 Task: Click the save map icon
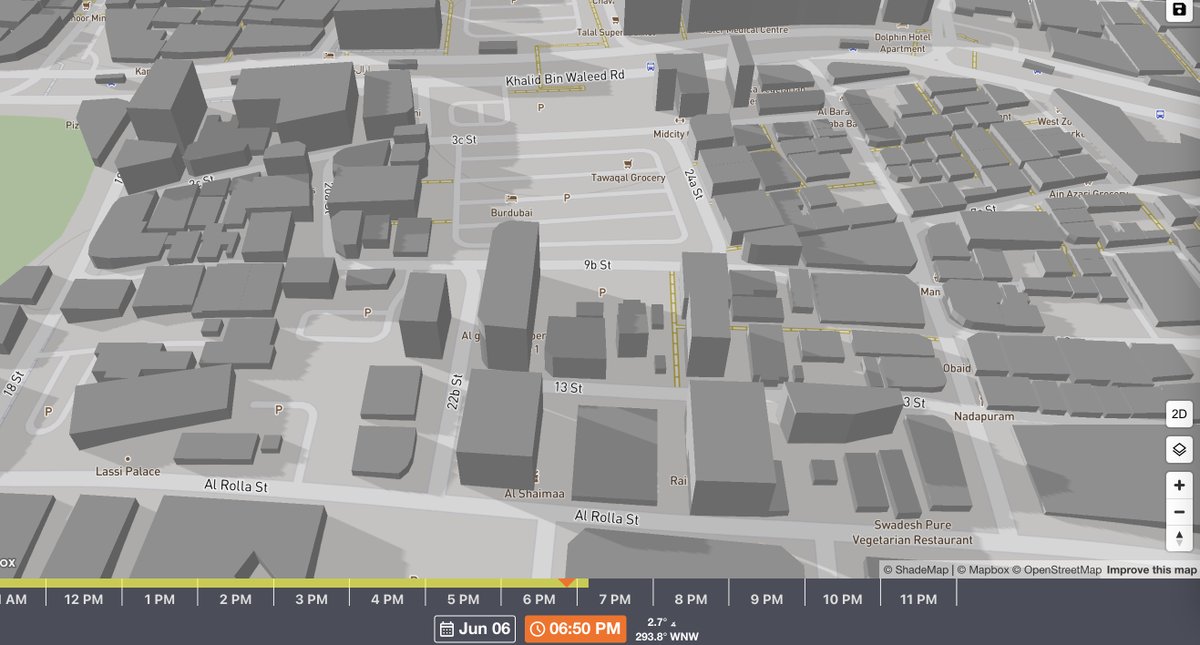(x=1178, y=12)
